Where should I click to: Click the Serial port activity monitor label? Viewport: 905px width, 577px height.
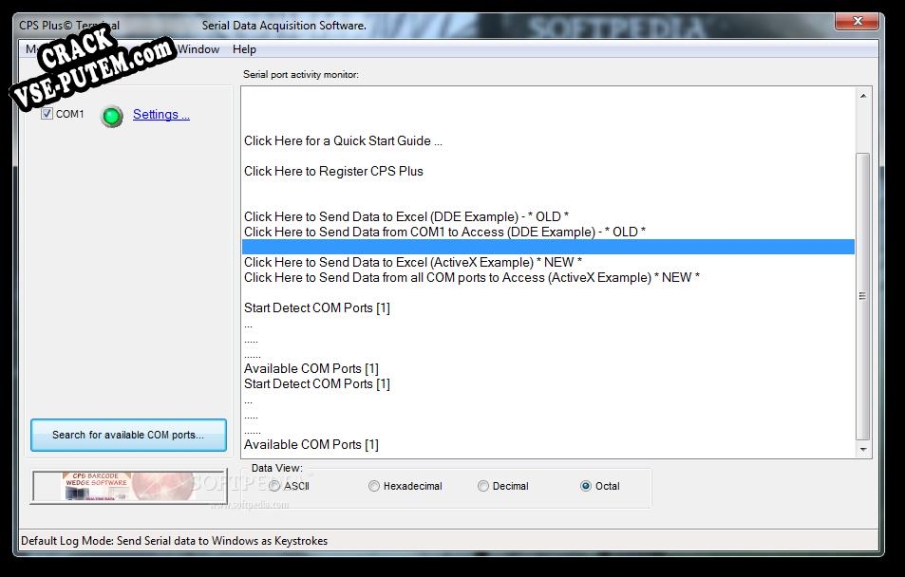301,74
